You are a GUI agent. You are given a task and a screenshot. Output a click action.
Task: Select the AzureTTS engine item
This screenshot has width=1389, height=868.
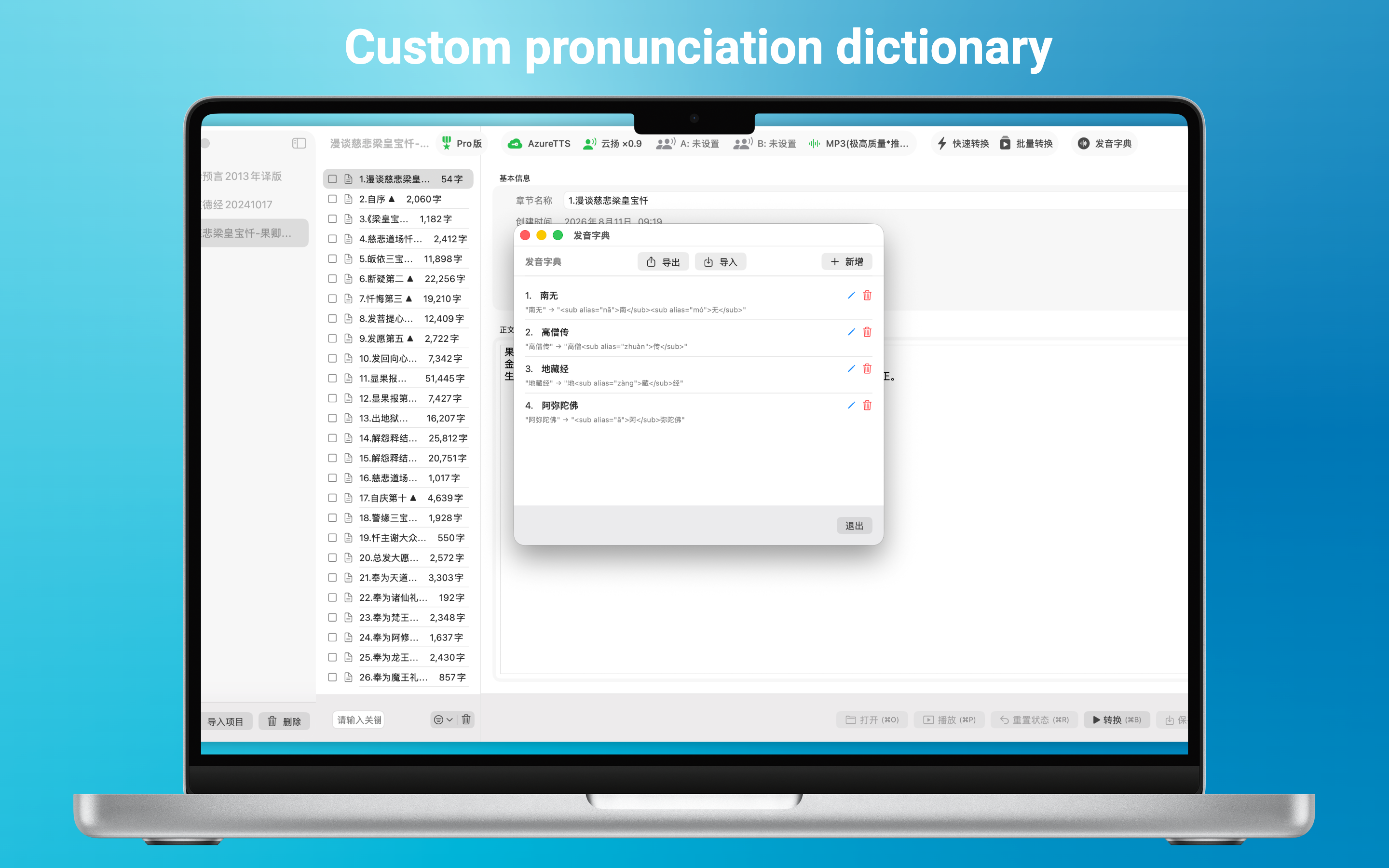(x=540, y=144)
